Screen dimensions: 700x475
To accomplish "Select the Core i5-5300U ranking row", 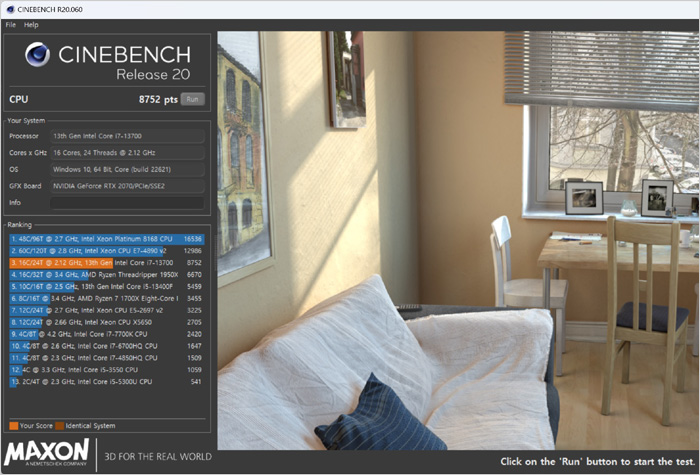I will [107, 382].
